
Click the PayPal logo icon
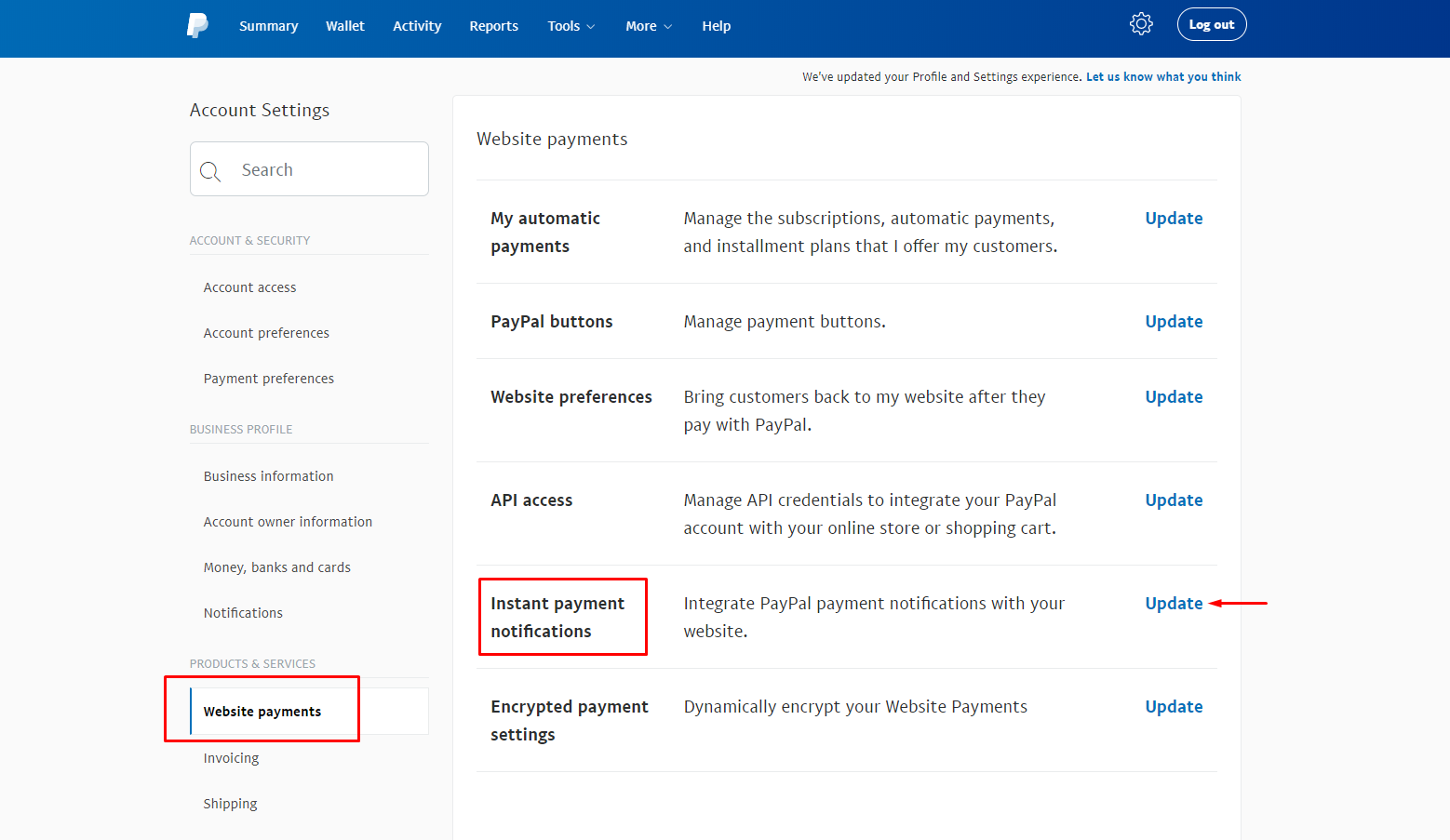tap(197, 25)
